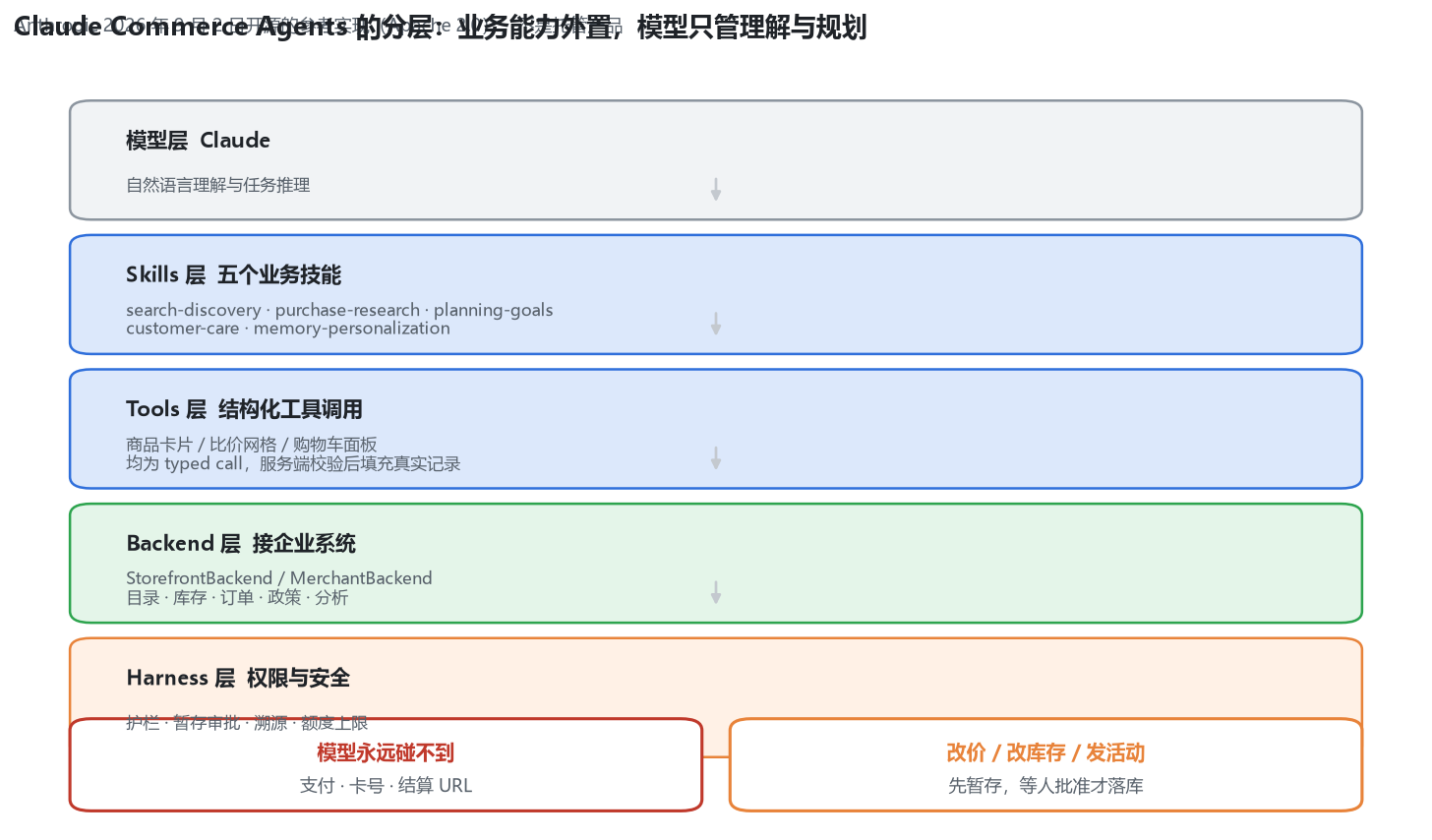Viewport: 1432px width, 840px height.
Task: Select the "Harness 层 权限与安全" heading
Action: click(x=238, y=679)
